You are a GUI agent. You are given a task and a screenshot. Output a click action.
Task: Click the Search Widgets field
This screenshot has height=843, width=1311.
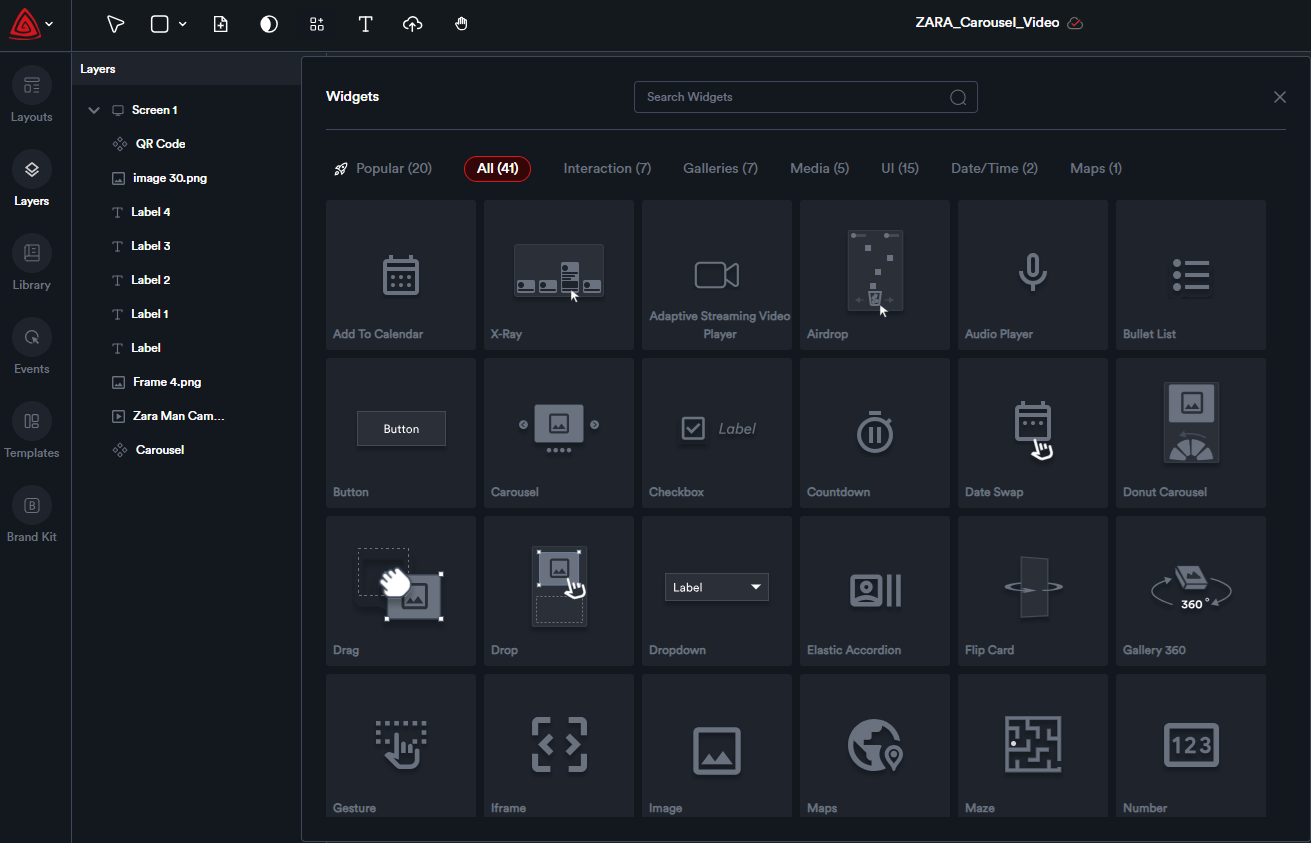pos(790,97)
